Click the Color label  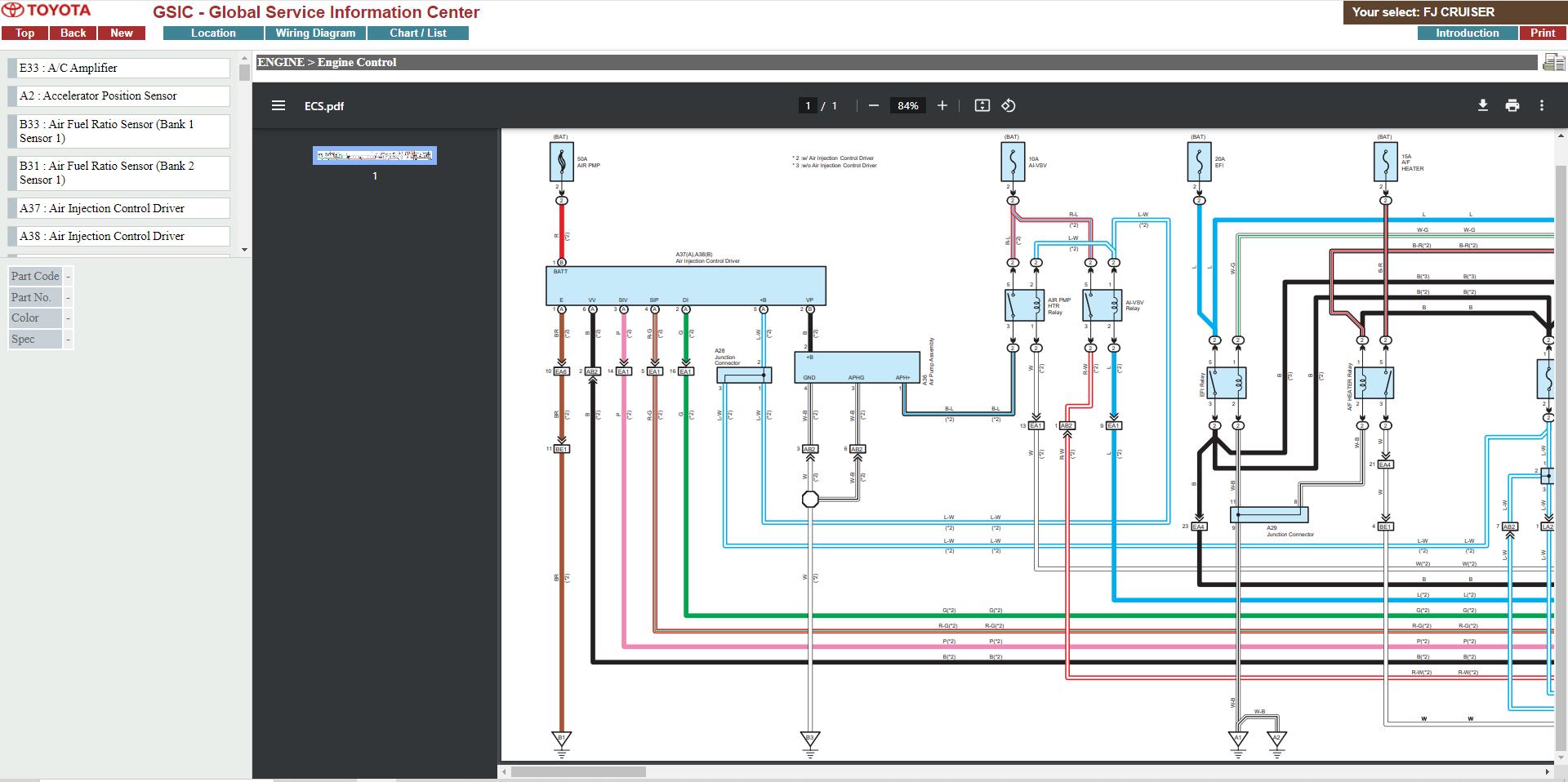tap(35, 318)
